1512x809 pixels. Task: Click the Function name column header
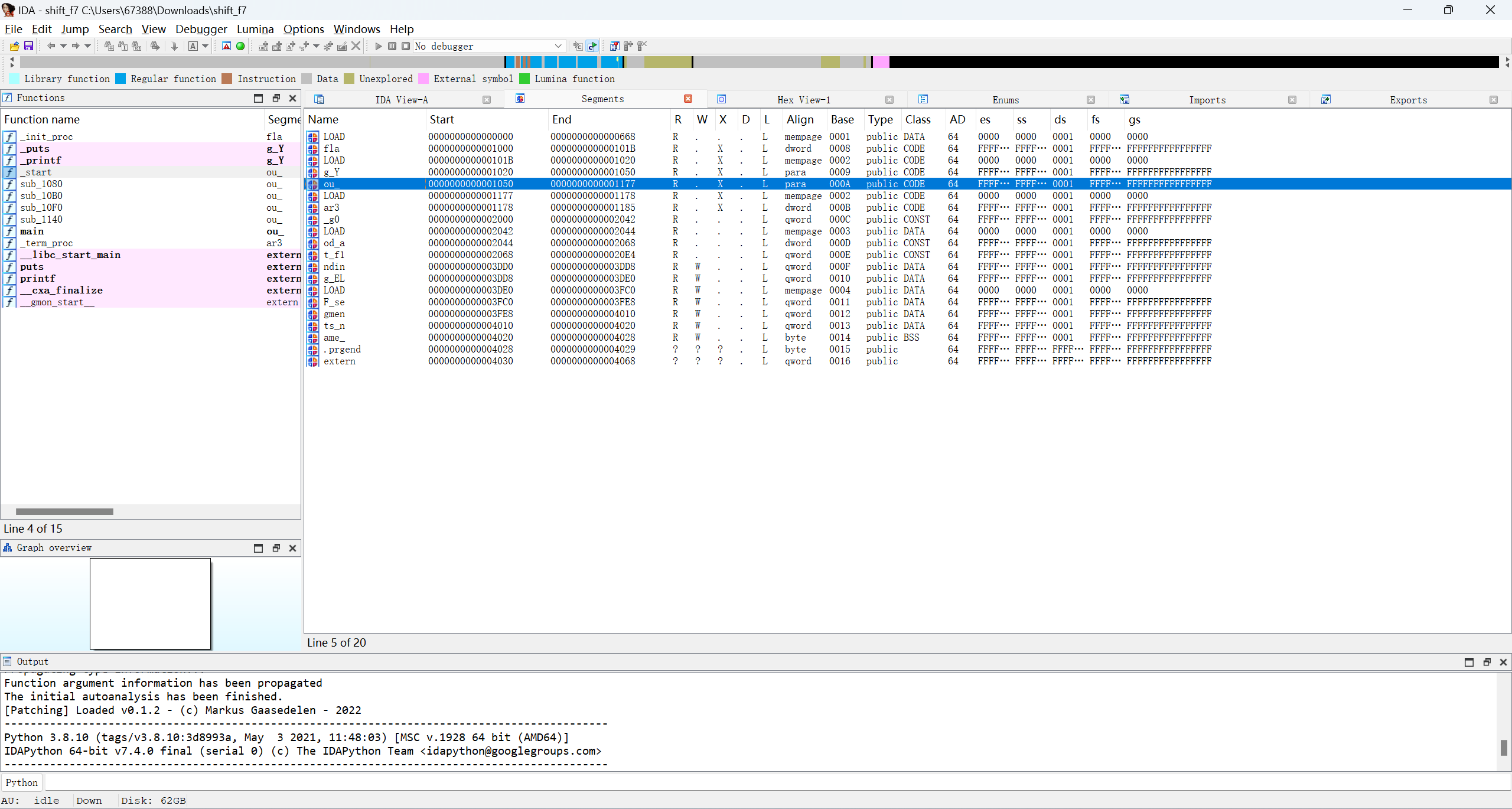coord(133,119)
